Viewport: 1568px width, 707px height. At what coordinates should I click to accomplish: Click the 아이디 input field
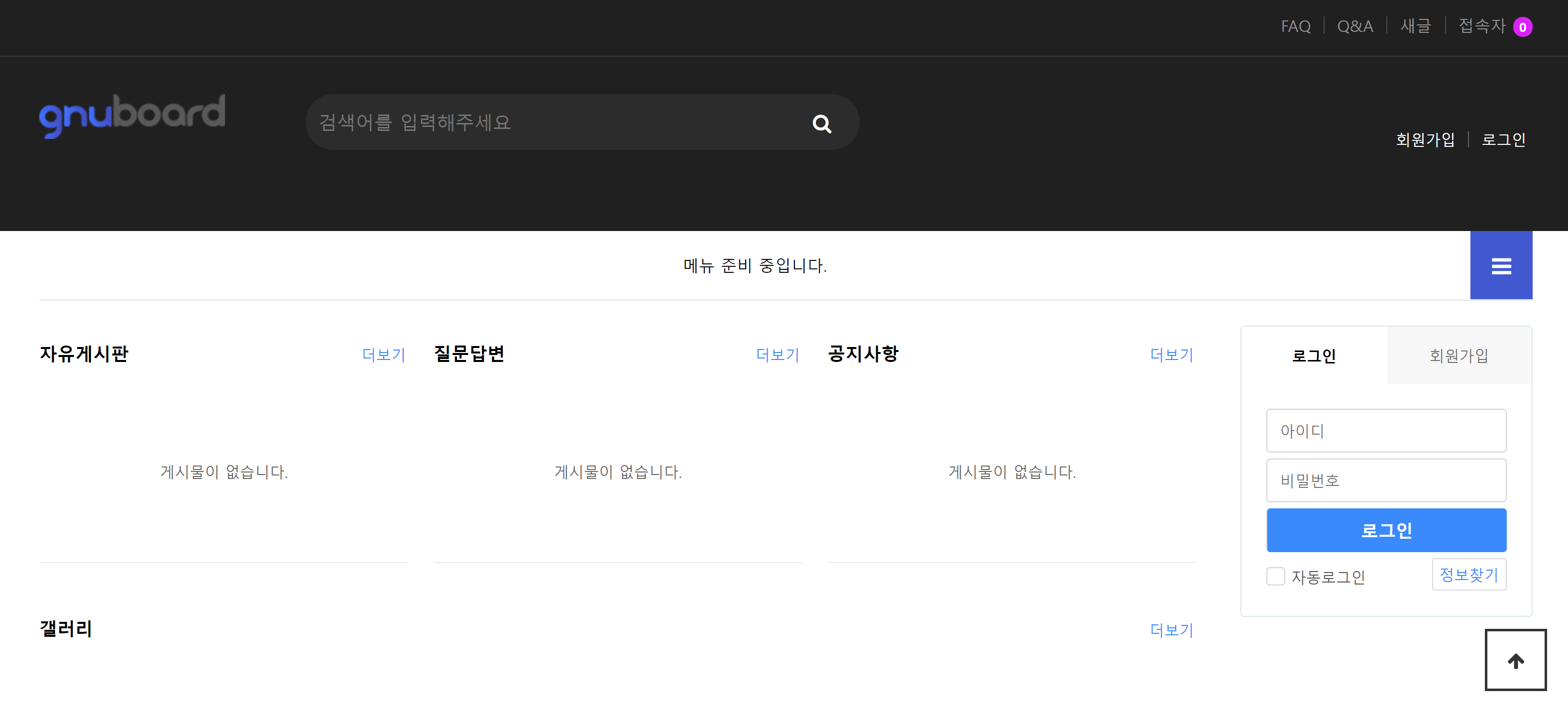1385,430
